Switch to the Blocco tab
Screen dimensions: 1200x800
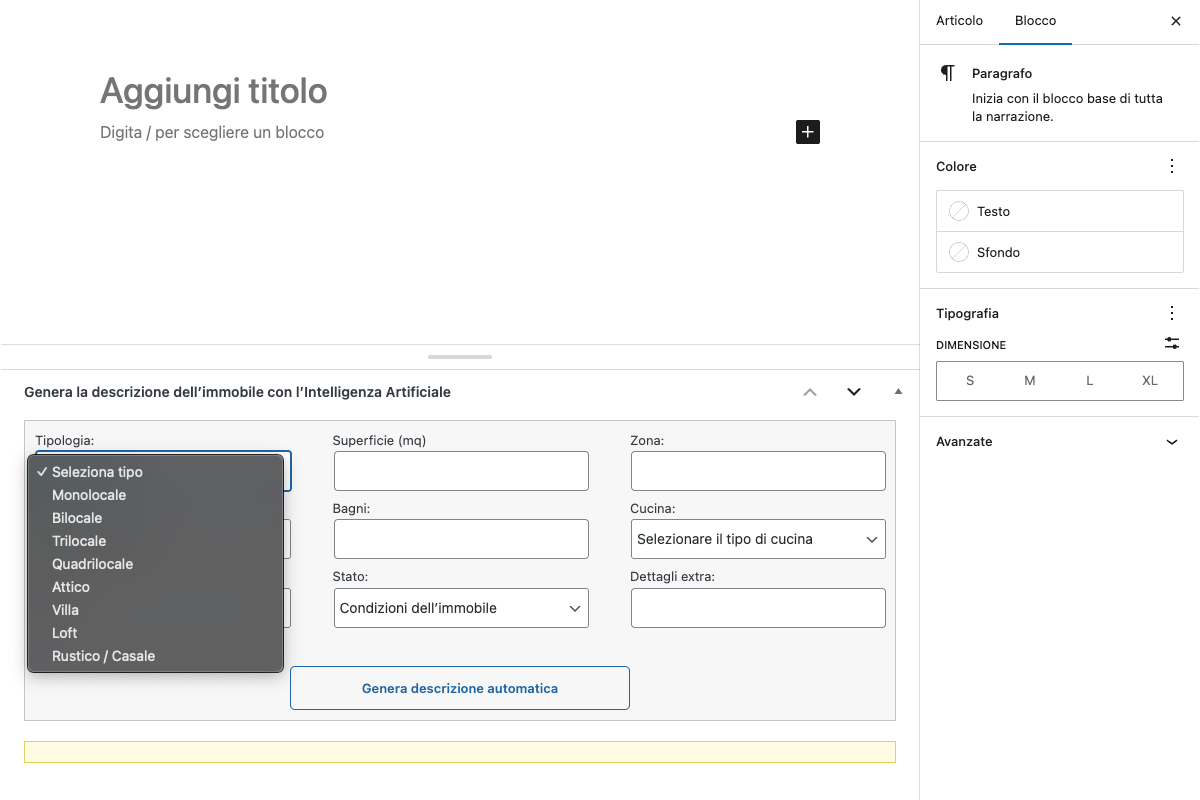[1035, 21]
